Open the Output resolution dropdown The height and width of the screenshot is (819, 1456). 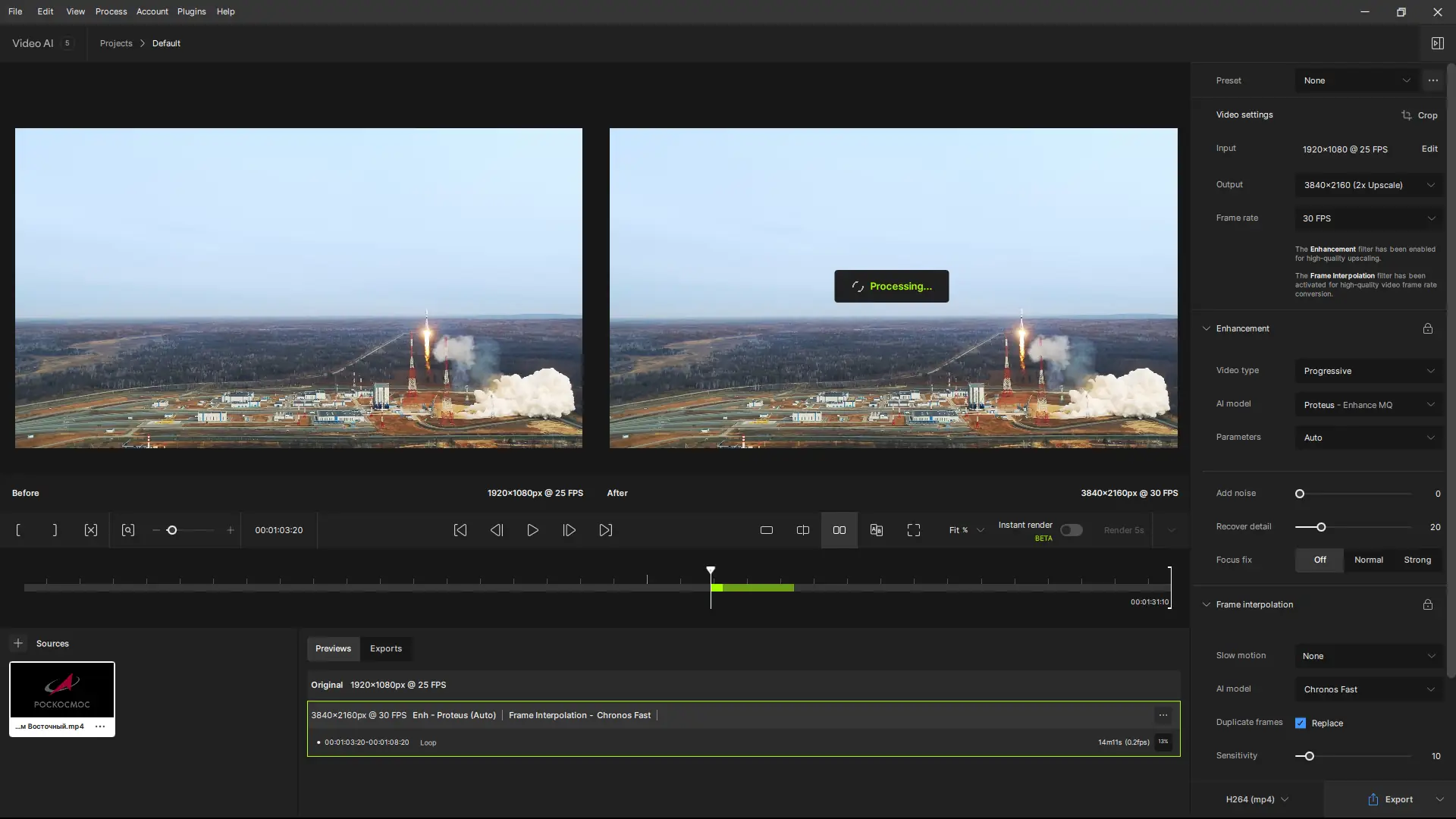[x=1368, y=185]
